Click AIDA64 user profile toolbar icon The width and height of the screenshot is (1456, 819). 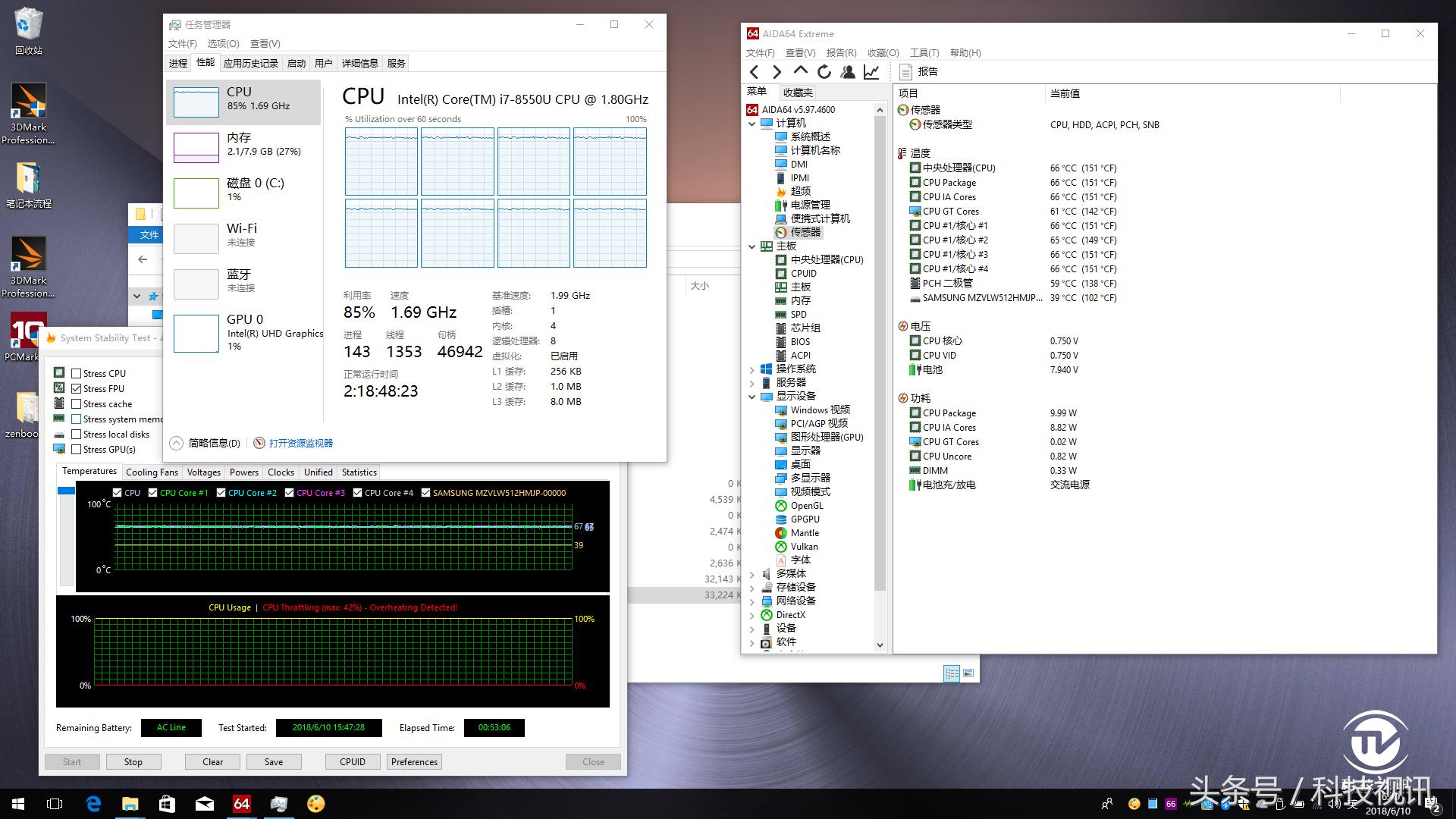pyautogui.click(x=848, y=72)
